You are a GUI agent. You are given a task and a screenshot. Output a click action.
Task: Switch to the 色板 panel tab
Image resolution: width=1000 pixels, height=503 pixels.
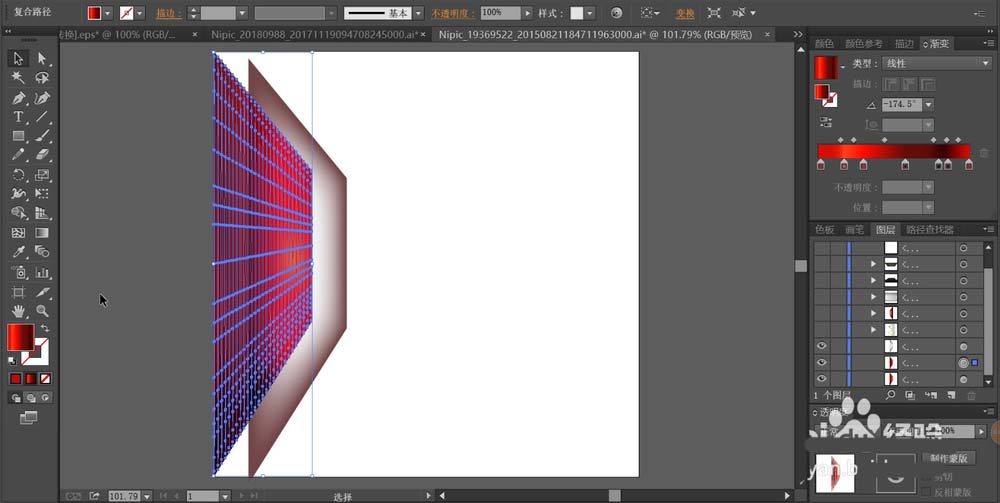coord(825,230)
